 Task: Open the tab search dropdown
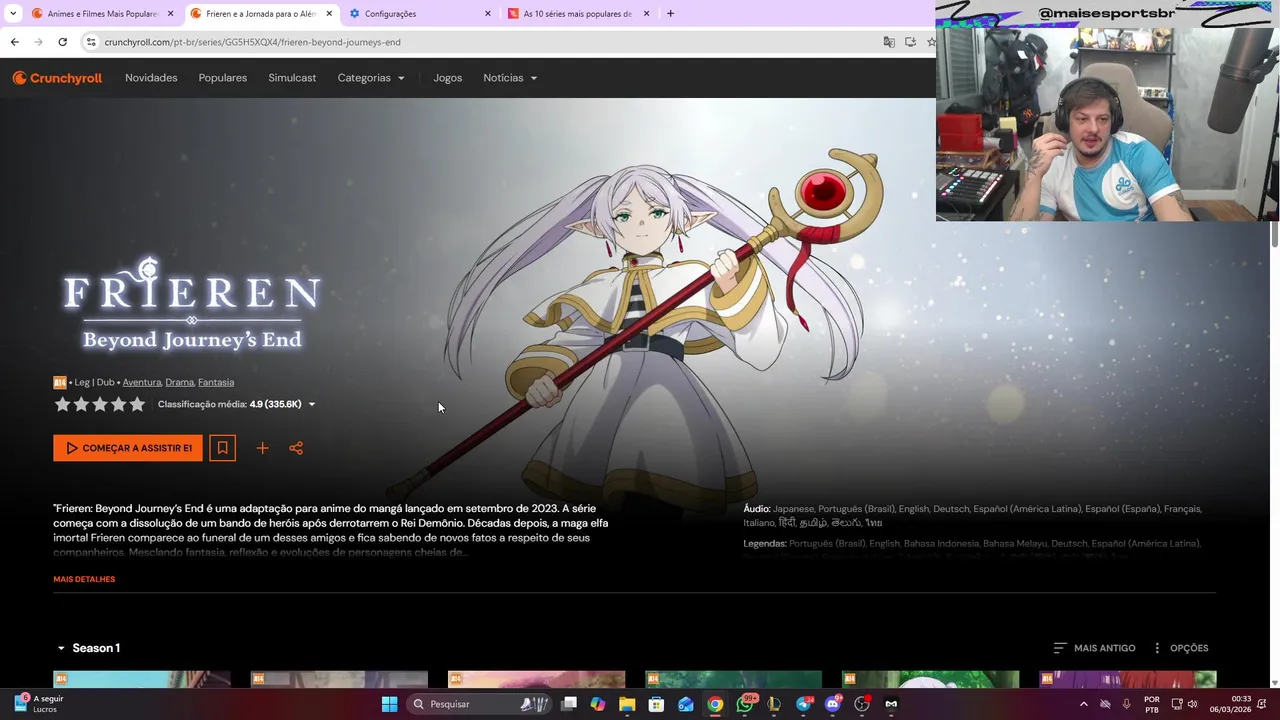pos(13,13)
